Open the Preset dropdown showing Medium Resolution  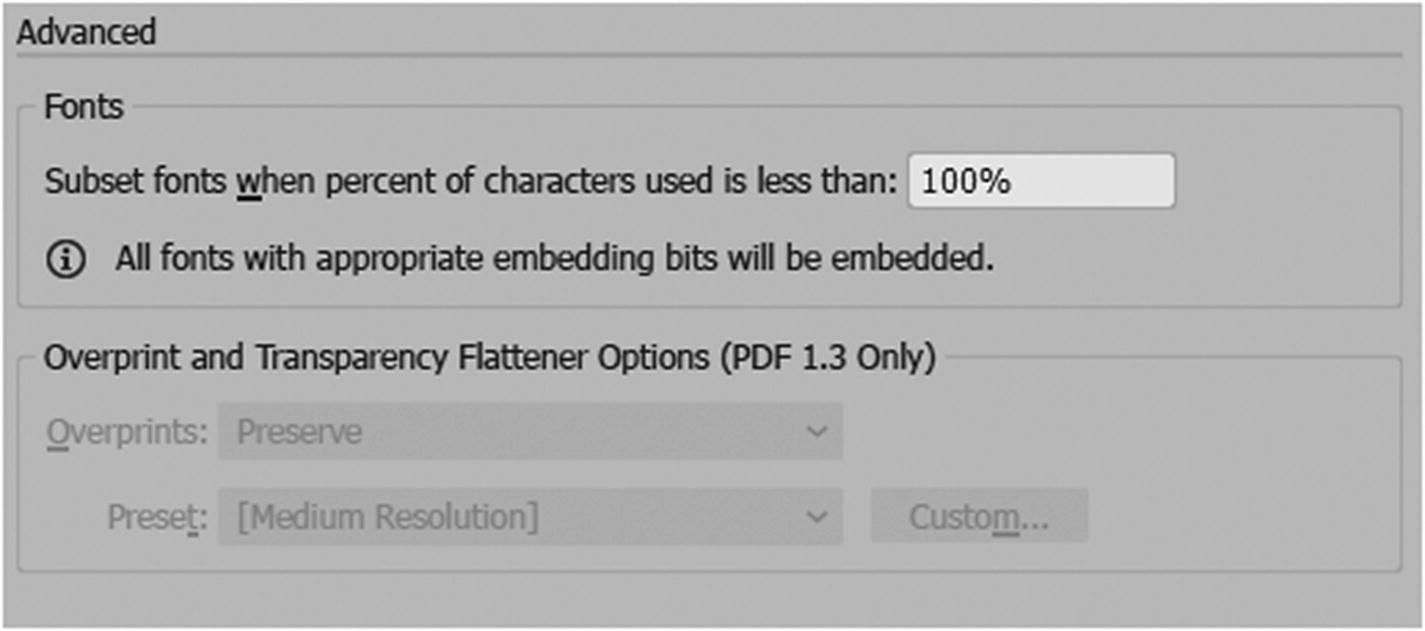(x=530, y=516)
